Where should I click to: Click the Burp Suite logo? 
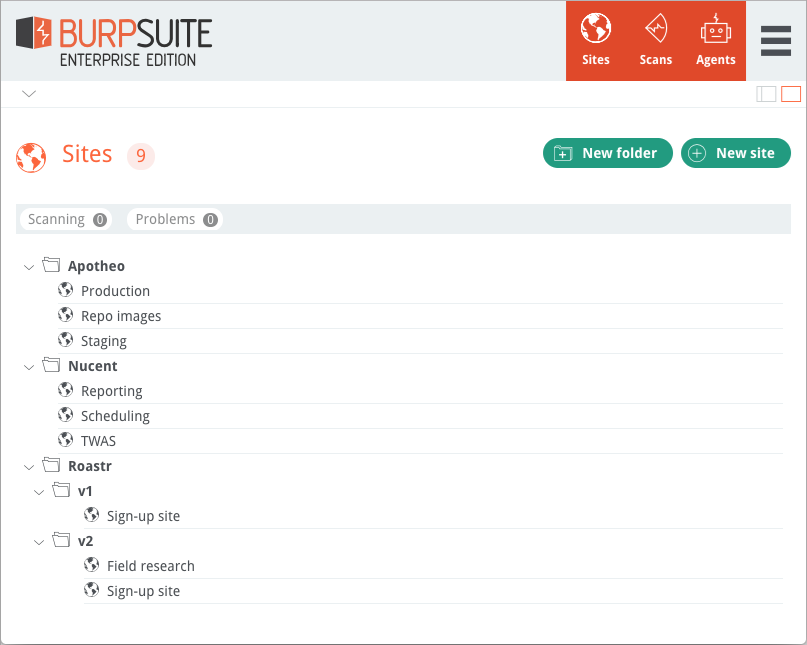click(x=114, y=41)
